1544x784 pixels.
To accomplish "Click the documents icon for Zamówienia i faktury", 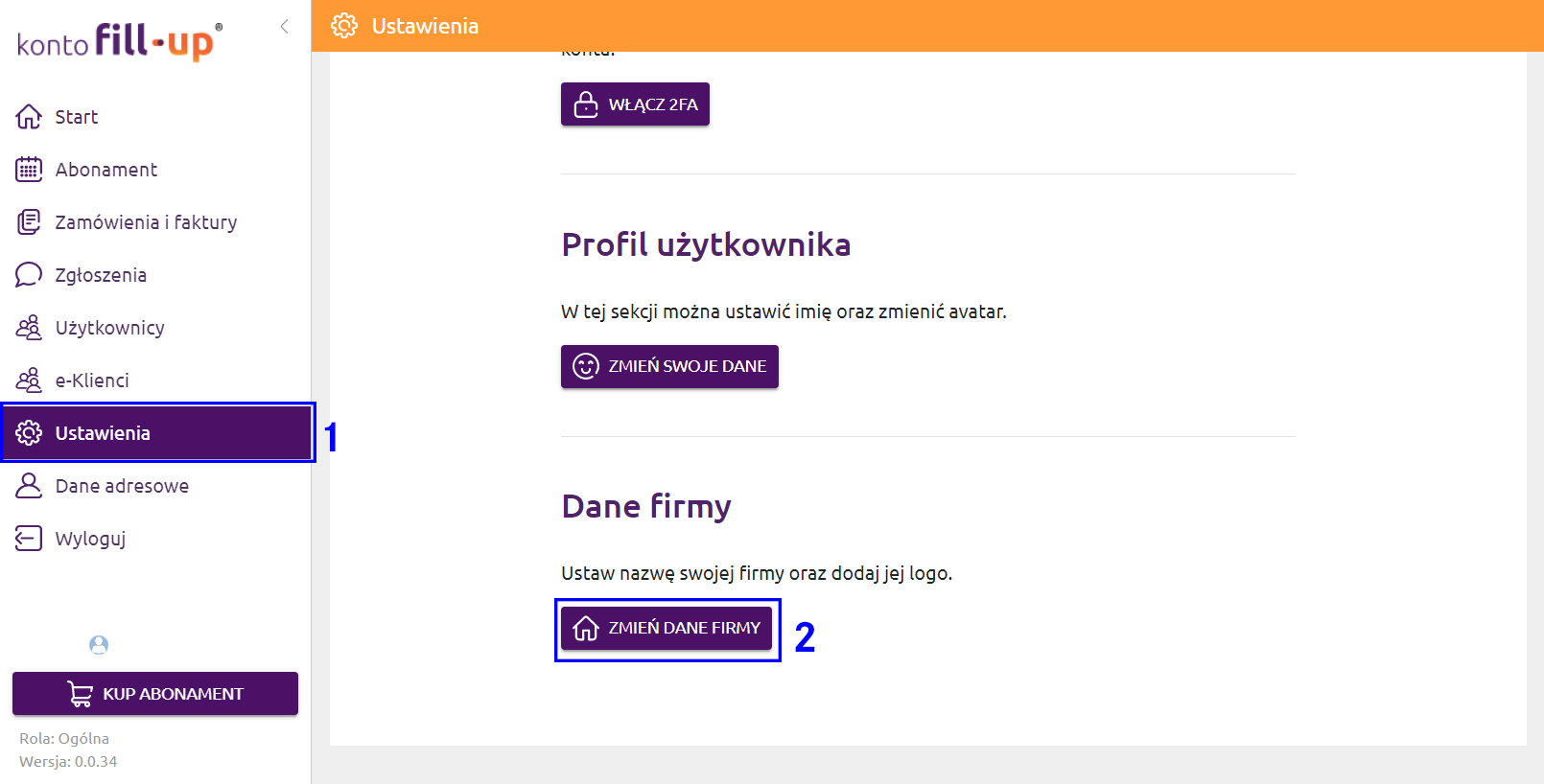I will tap(29, 222).
